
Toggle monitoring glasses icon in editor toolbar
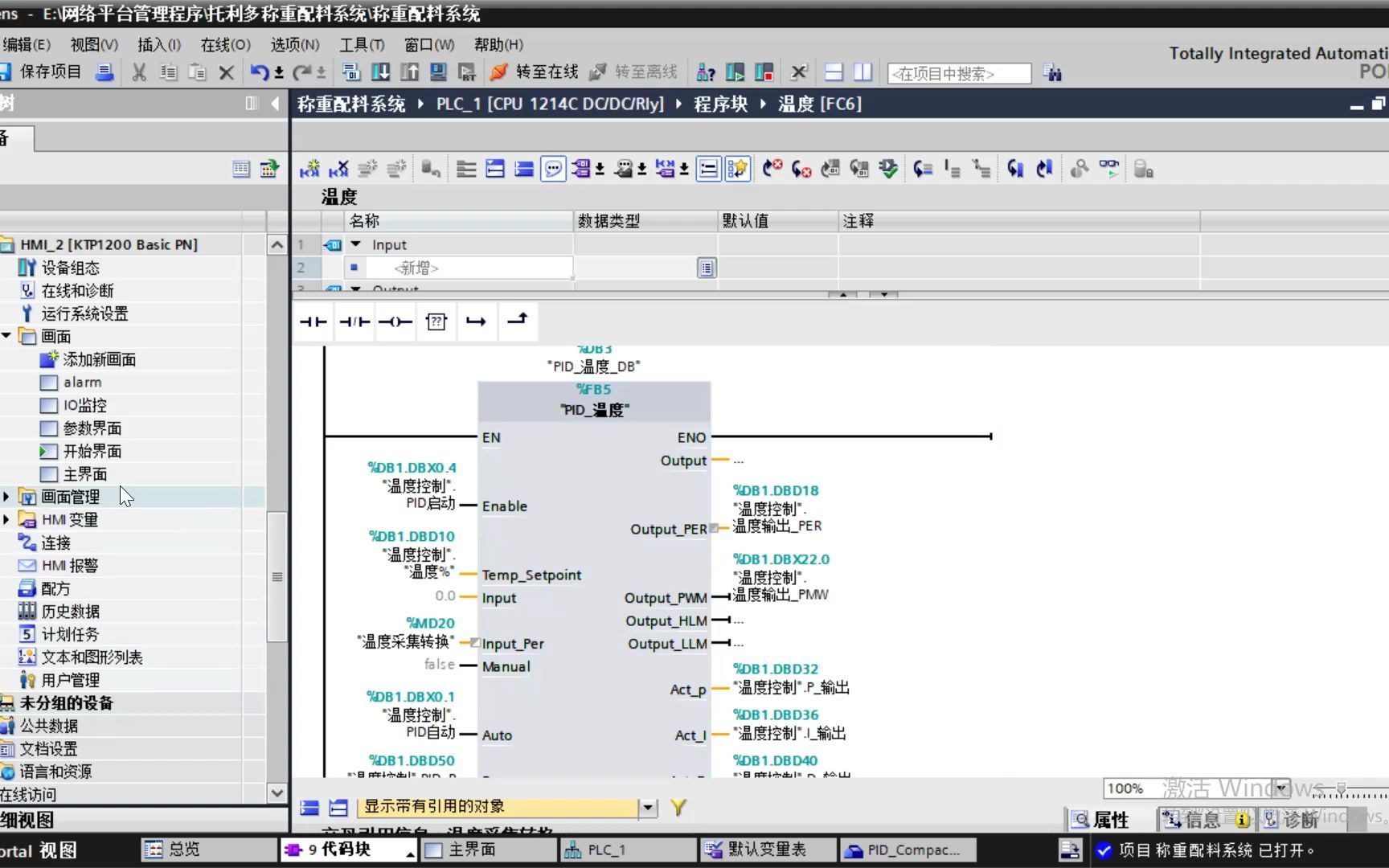[1108, 169]
